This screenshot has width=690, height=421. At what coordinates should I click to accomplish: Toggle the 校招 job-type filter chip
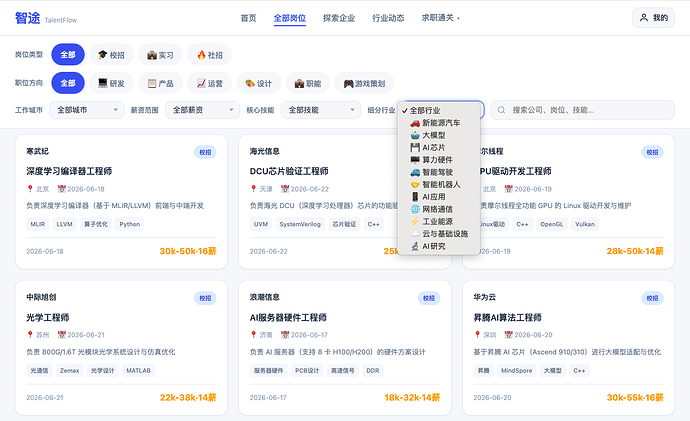tap(111, 55)
